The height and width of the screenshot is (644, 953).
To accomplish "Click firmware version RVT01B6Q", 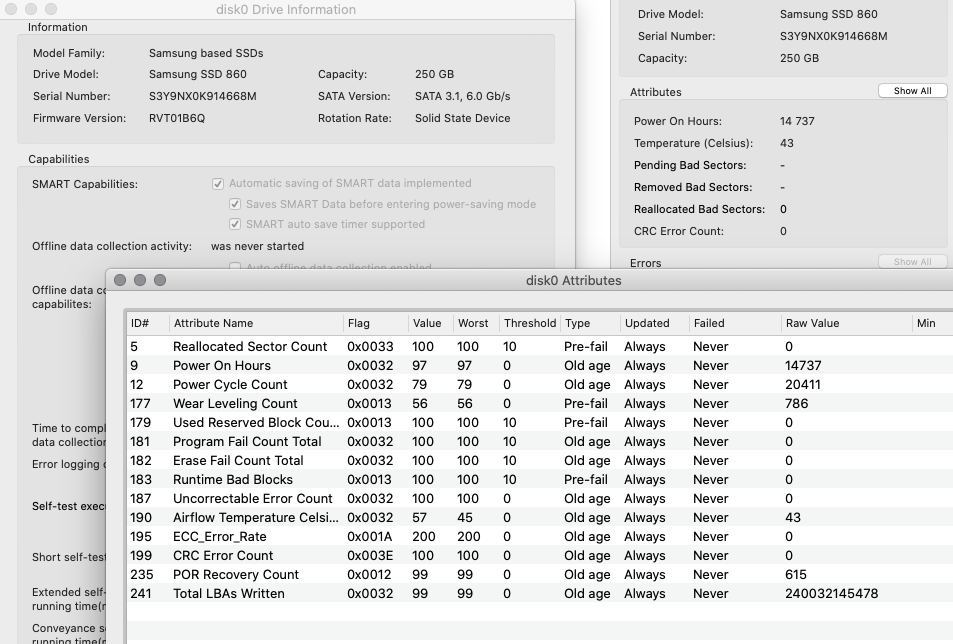I will [177, 118].
